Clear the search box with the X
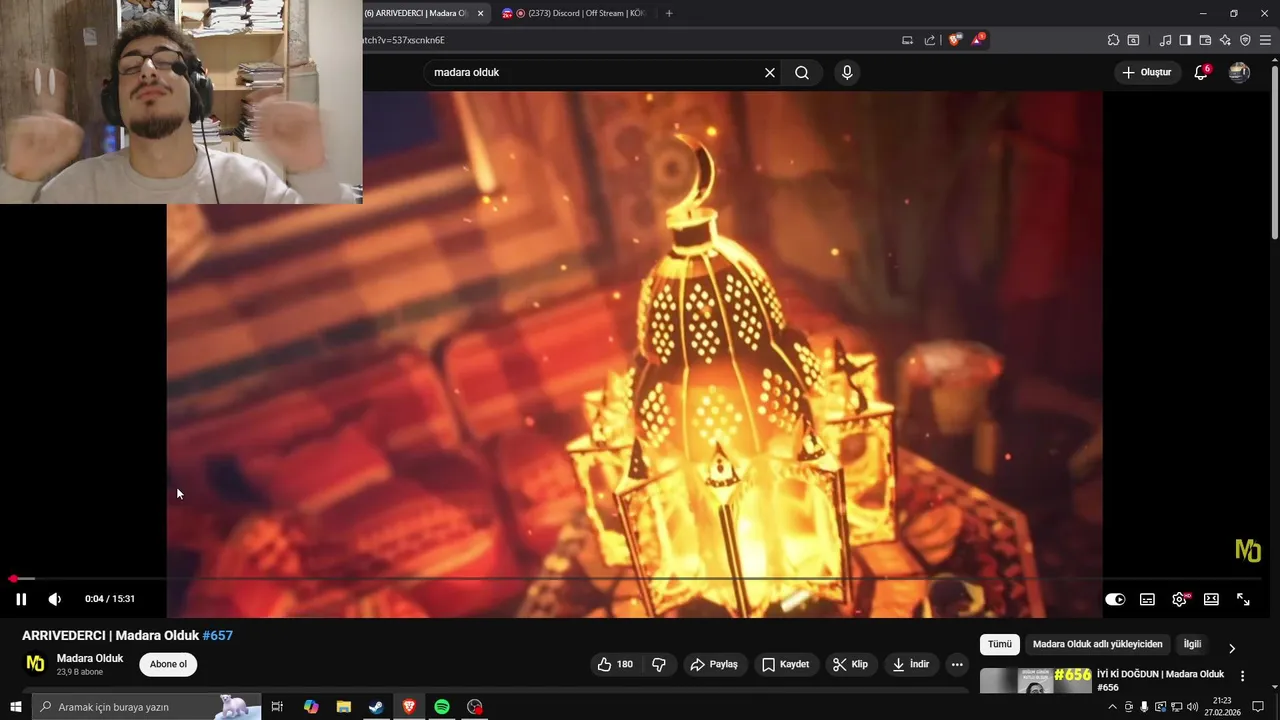 (770, 72)
